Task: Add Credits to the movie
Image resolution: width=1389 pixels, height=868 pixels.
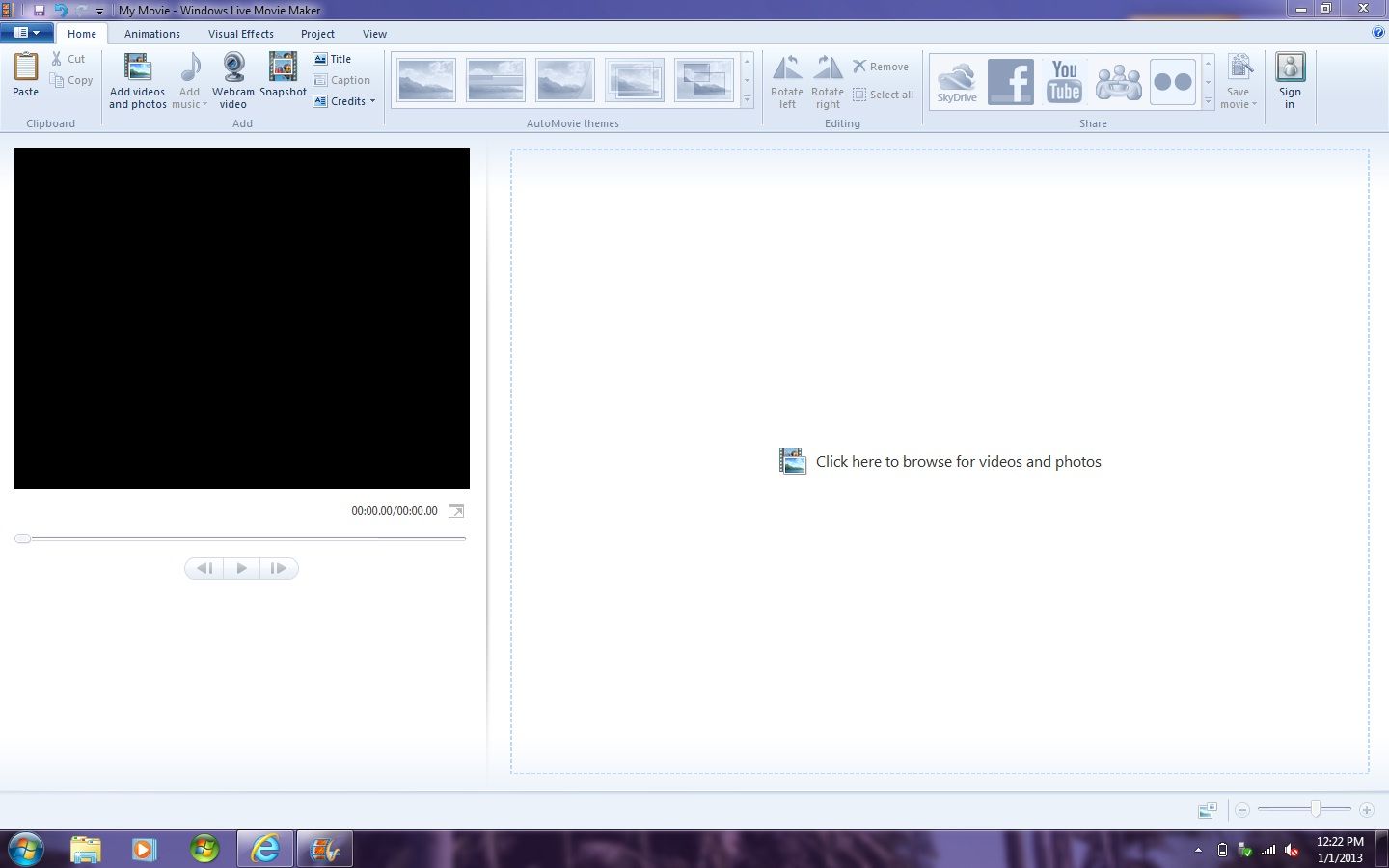Action: pyautogui.click(x=340, y=101)
